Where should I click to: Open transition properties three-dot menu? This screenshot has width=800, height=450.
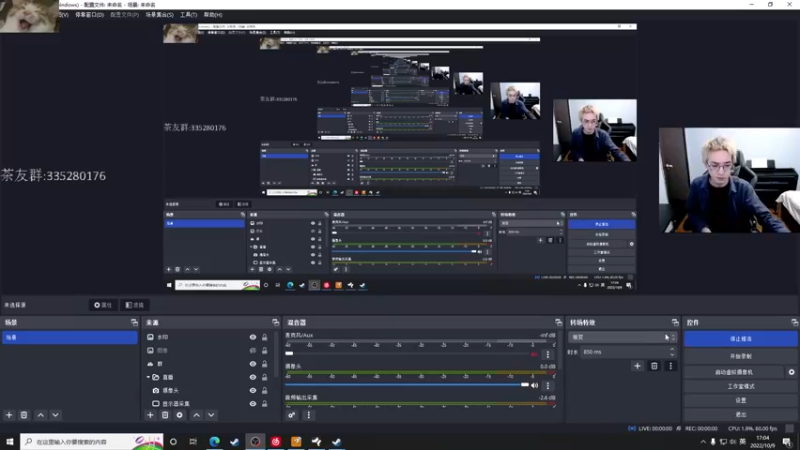[x=670, y=365]
